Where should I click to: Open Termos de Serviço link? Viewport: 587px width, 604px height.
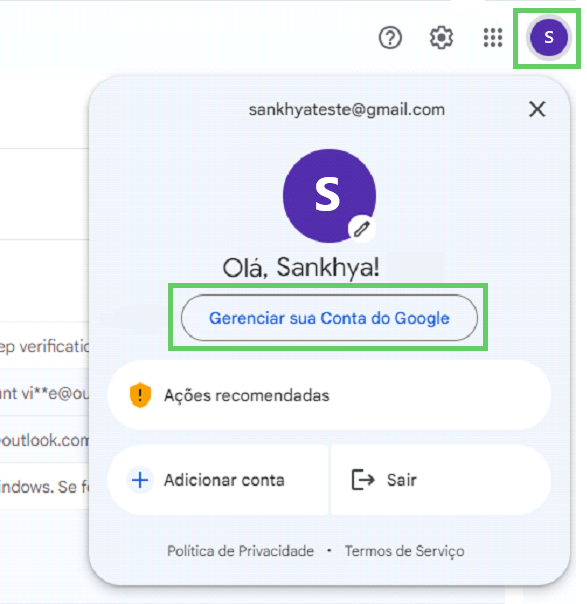click(404, 551)
